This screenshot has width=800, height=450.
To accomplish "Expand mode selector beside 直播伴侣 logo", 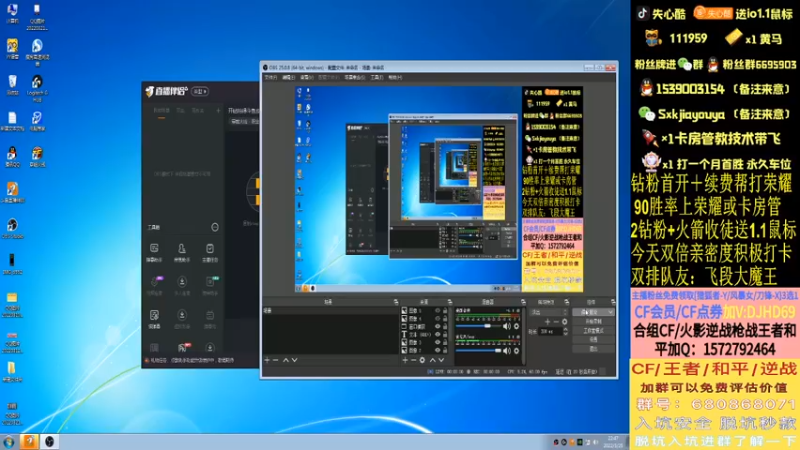I will tap(200, 91).
